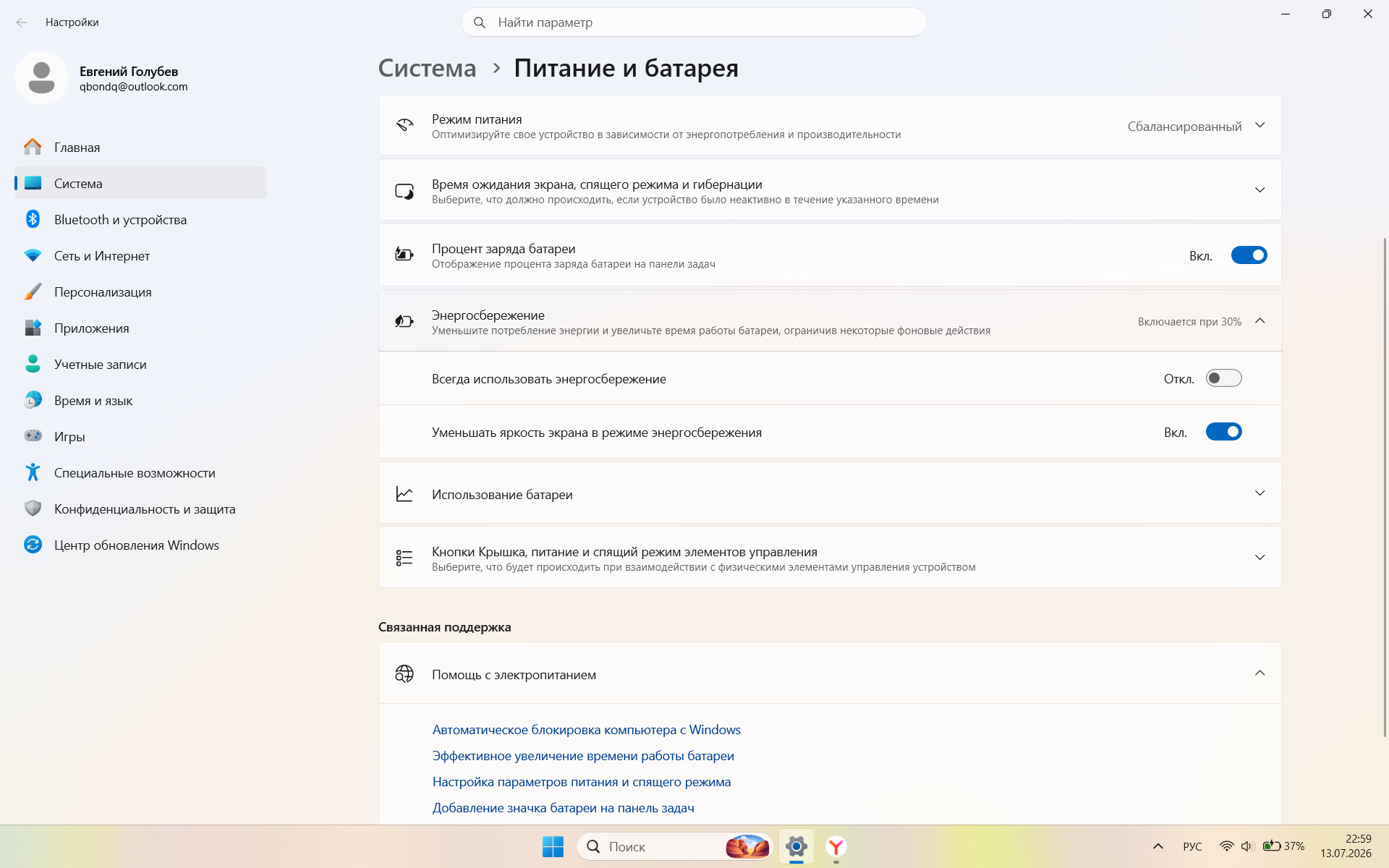Image resolution: width=1389 pixels, height=868 pixels.
Task: Select Bluetooth и устройства in sidebar
Action: (x=140, y=219)
